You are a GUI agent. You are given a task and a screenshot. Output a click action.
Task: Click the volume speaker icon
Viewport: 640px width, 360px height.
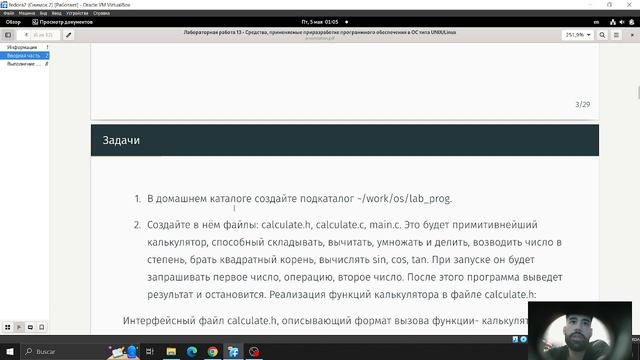622,22
